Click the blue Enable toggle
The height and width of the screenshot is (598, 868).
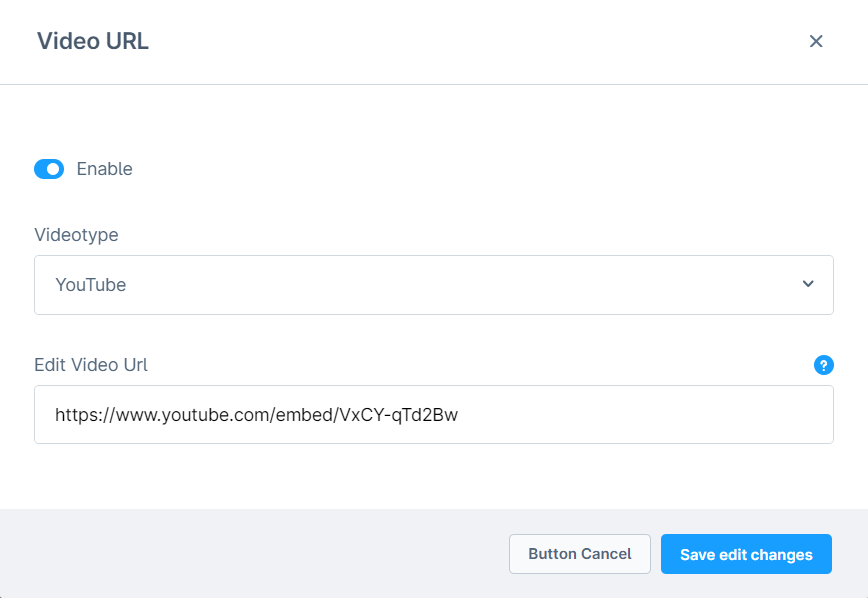[48, 168]
